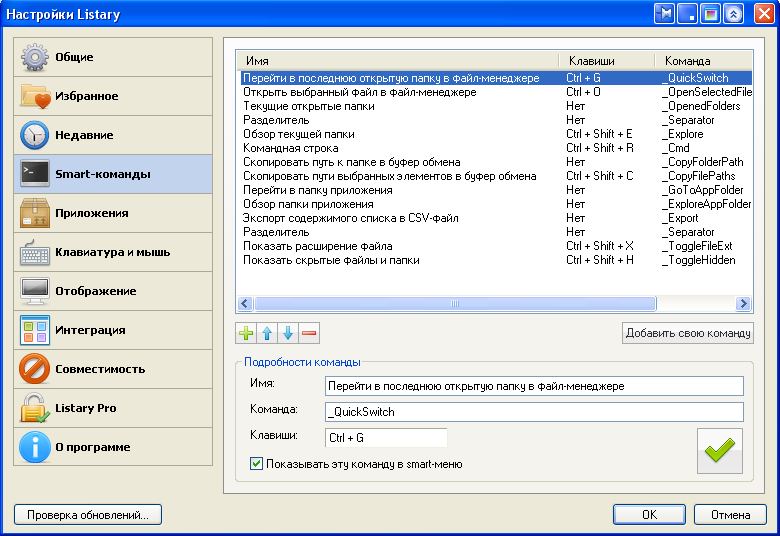
Task: Add a new command with green plus
Action: (x=246, y=333)
